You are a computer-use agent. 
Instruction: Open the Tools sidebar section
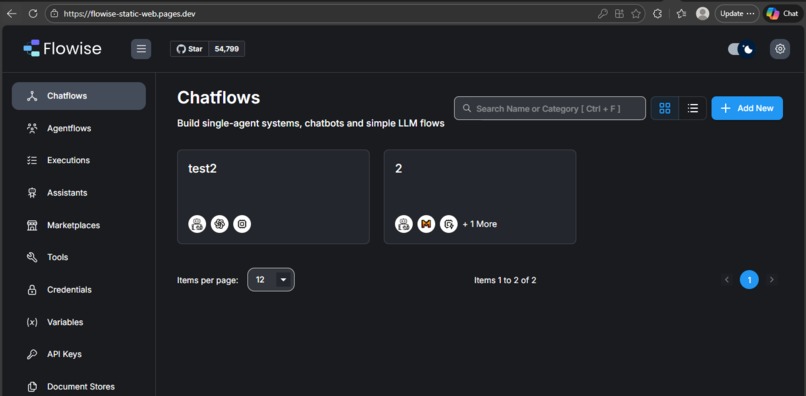pyautogui.click(x=79, y=257)
